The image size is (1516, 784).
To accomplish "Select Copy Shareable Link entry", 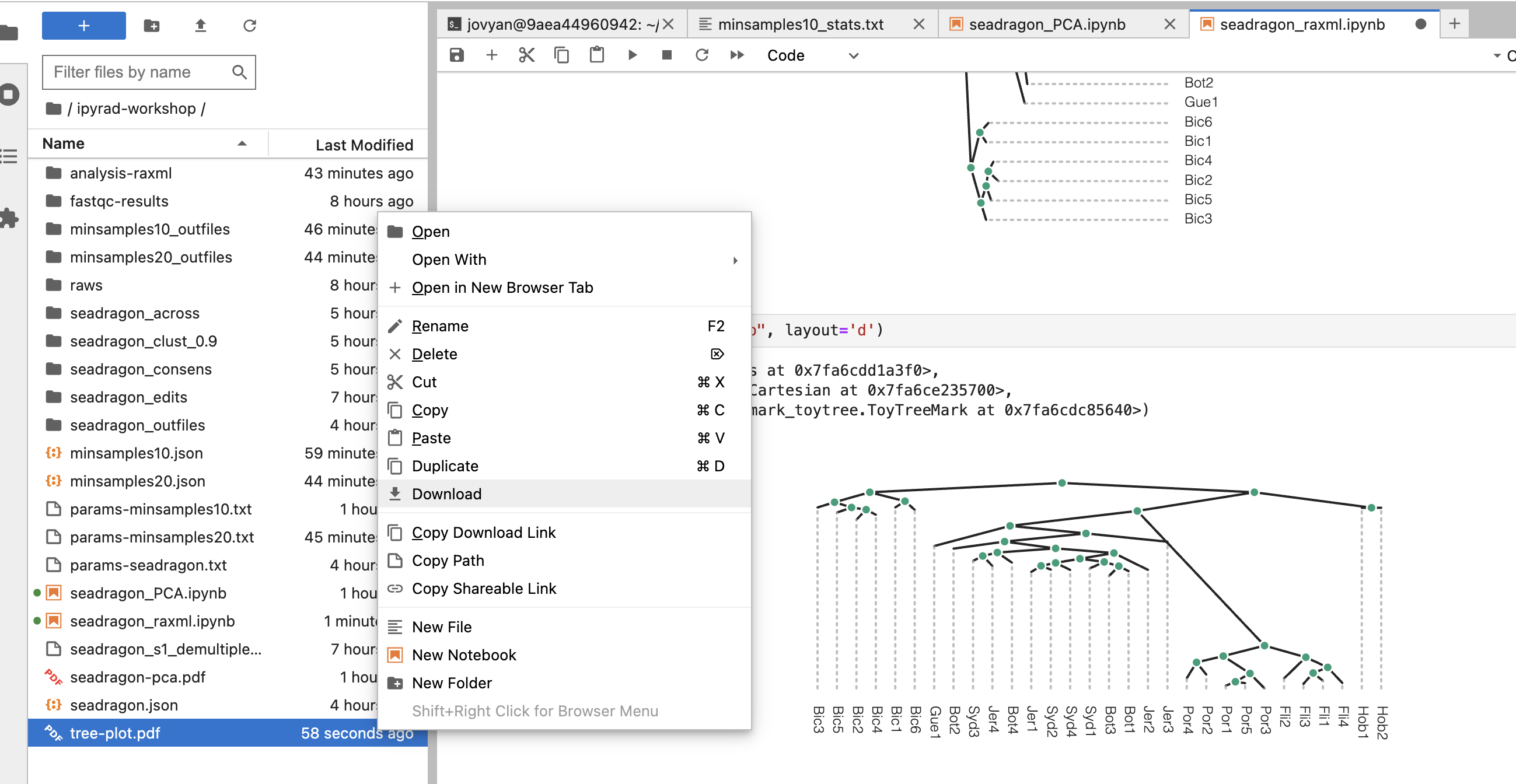I will click(564, 589).
